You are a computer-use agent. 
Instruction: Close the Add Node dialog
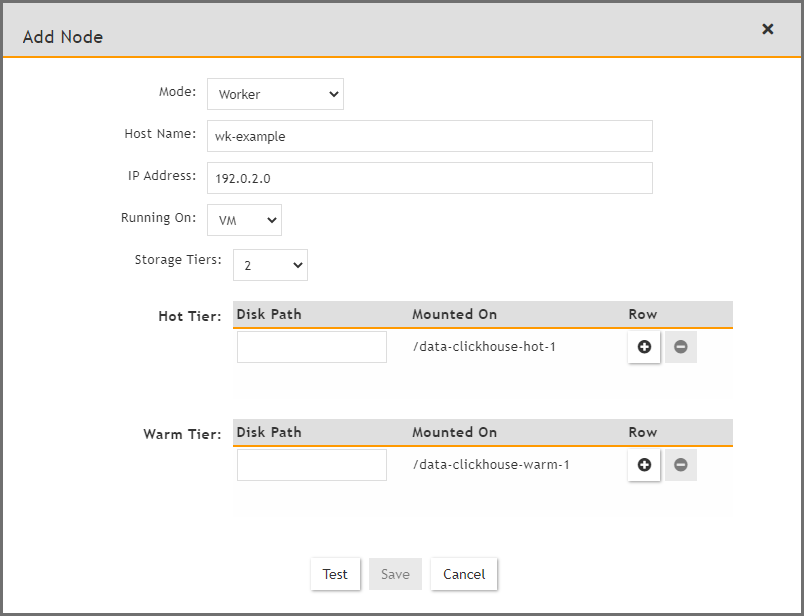(767, 29)
